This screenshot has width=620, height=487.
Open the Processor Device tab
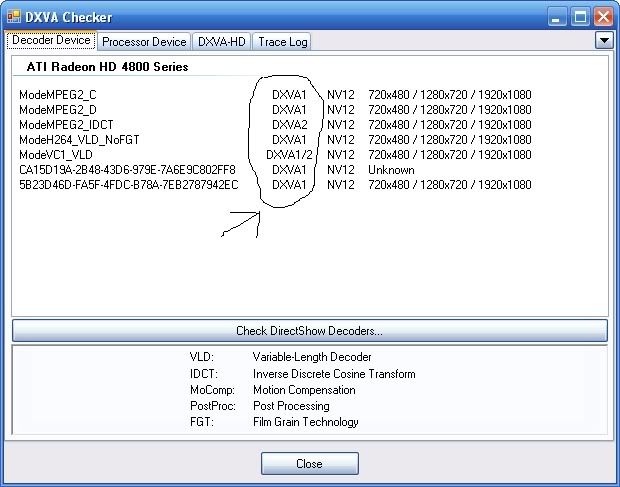144,42
